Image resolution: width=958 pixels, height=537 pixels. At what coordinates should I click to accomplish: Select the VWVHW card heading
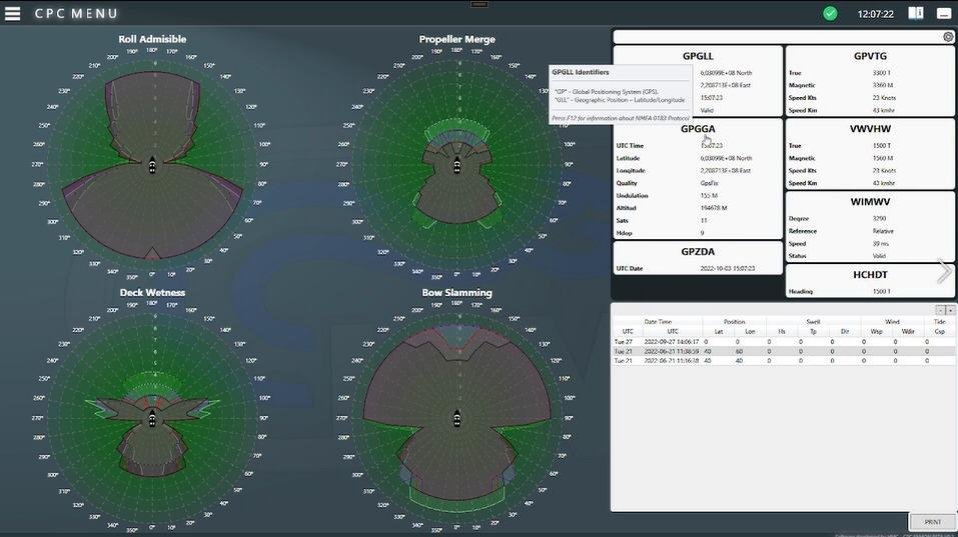(x=870, y=129)
